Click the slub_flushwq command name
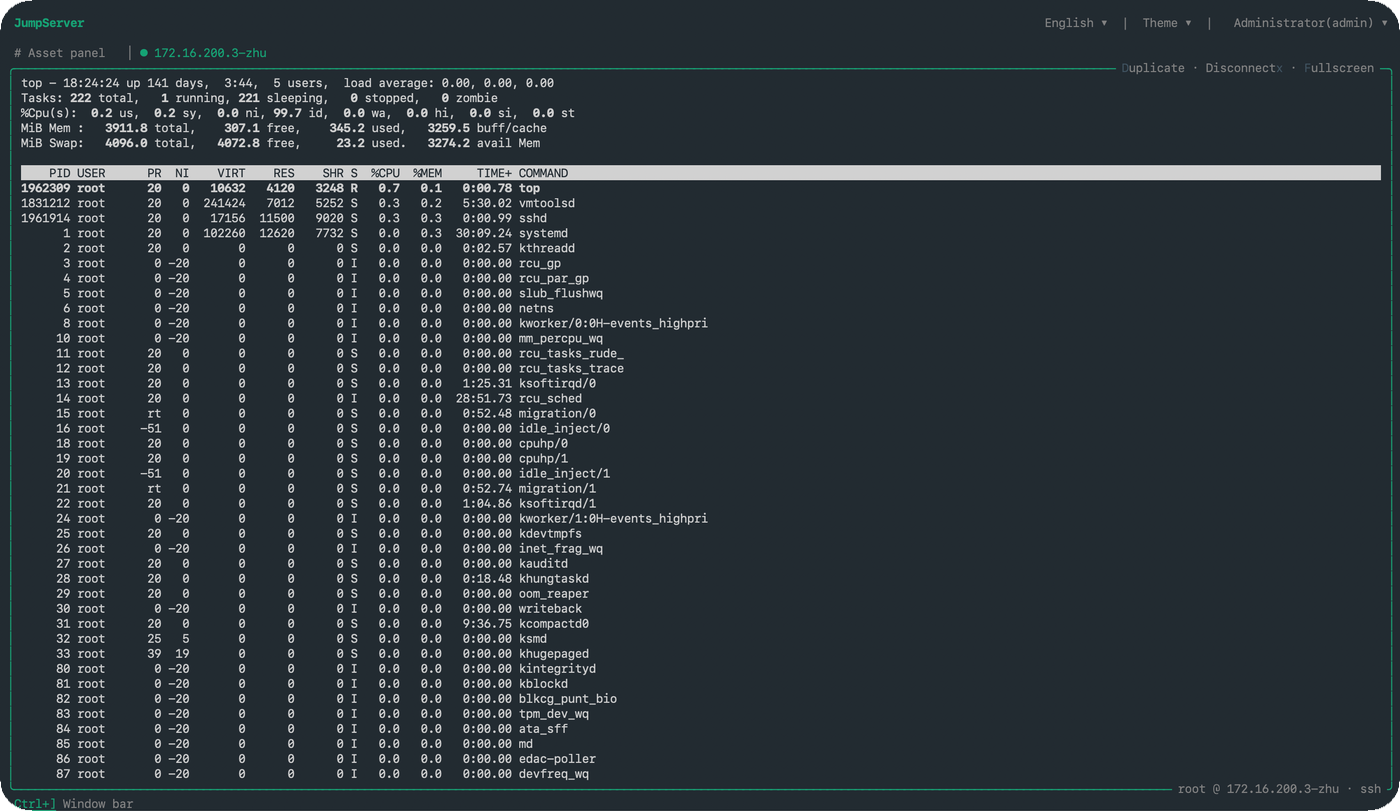The height and width of the screenshot is (811, 1400). pyautogui.click(x=560, y=293)
